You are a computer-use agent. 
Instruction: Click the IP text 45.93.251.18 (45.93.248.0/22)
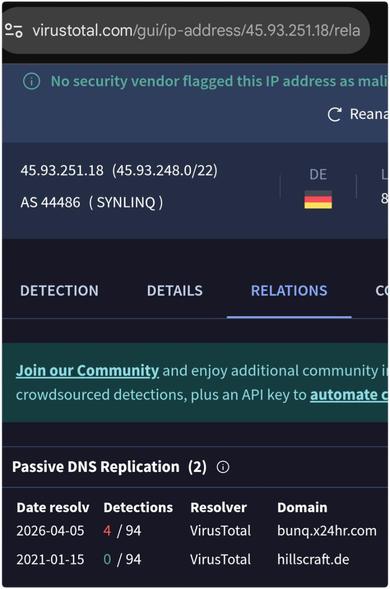(x=119, y=170)
